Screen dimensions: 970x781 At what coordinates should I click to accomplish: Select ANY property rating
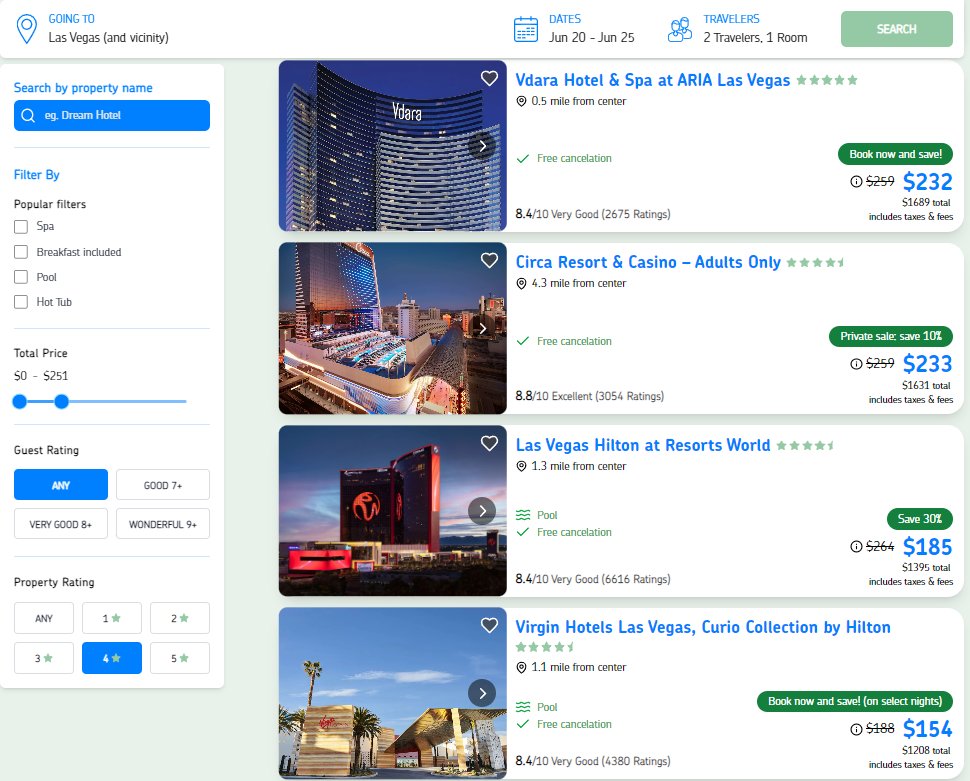[44, 618]
